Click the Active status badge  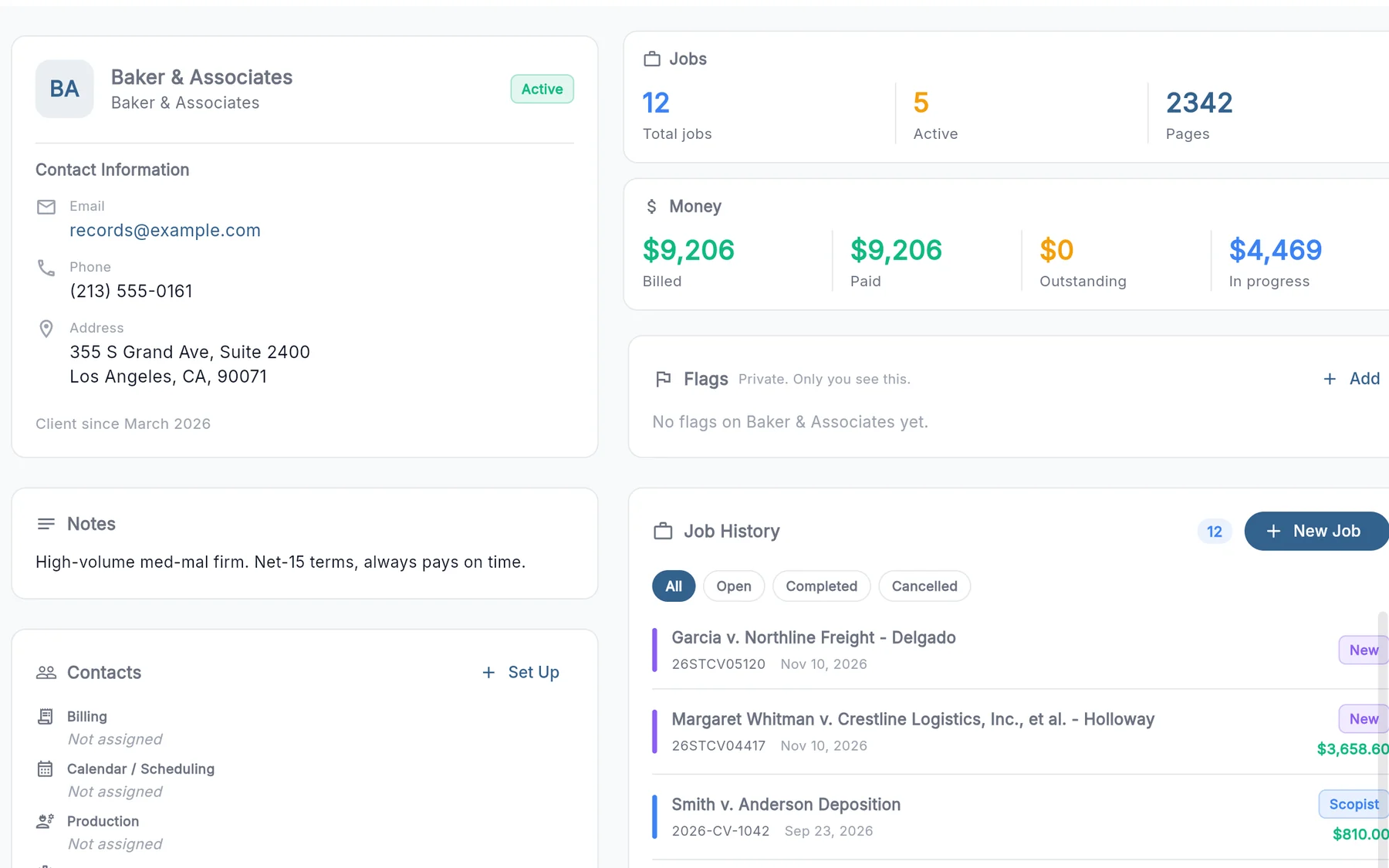pyautogui.click(x=542, y=89)
